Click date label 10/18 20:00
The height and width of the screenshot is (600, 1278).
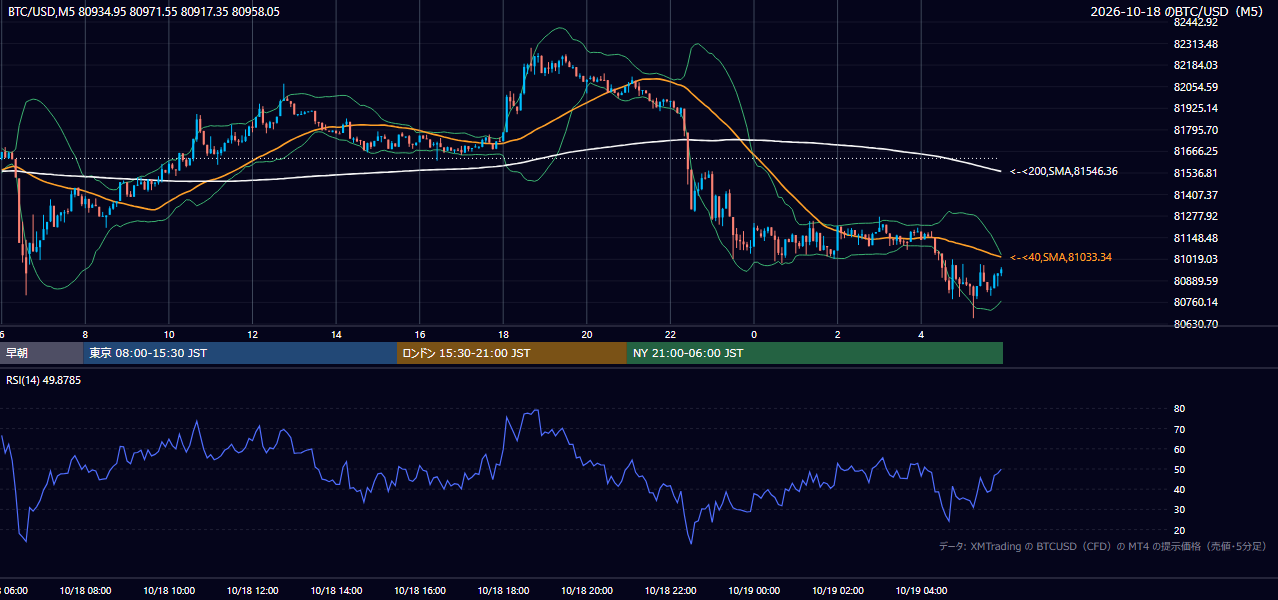[586, 591]
